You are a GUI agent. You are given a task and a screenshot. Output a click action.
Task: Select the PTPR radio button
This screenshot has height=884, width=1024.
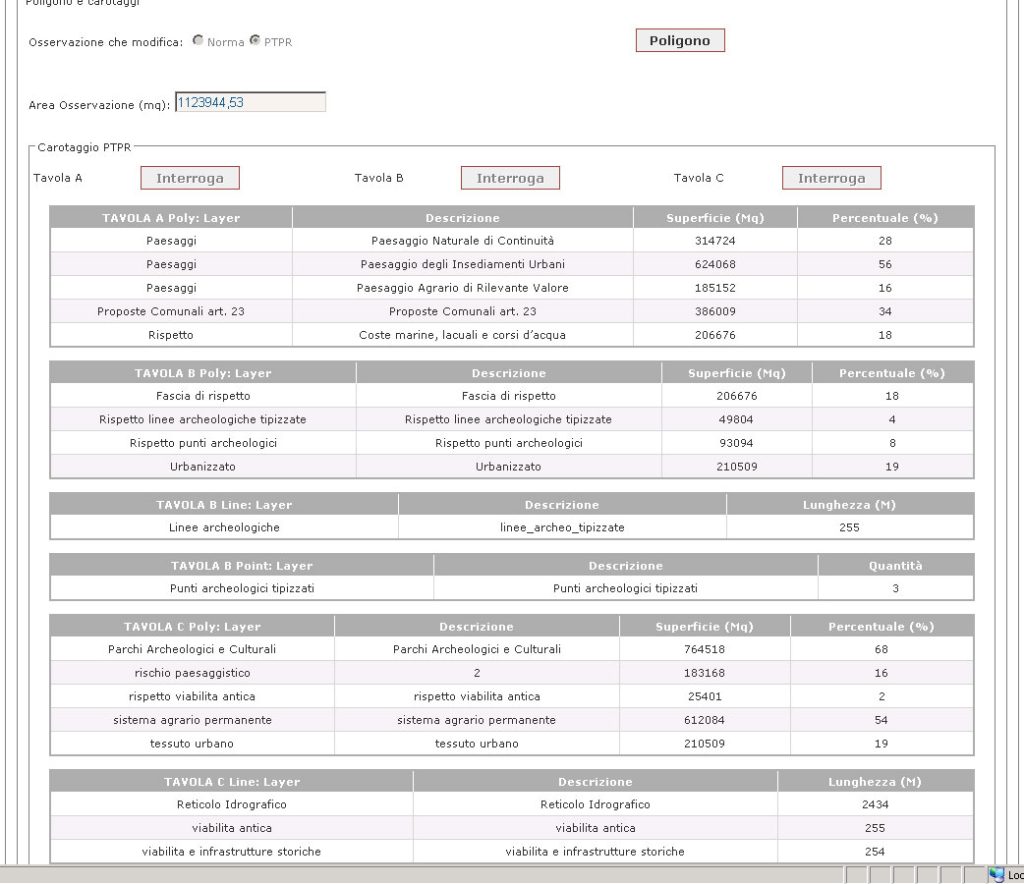[x=254, y=42]
